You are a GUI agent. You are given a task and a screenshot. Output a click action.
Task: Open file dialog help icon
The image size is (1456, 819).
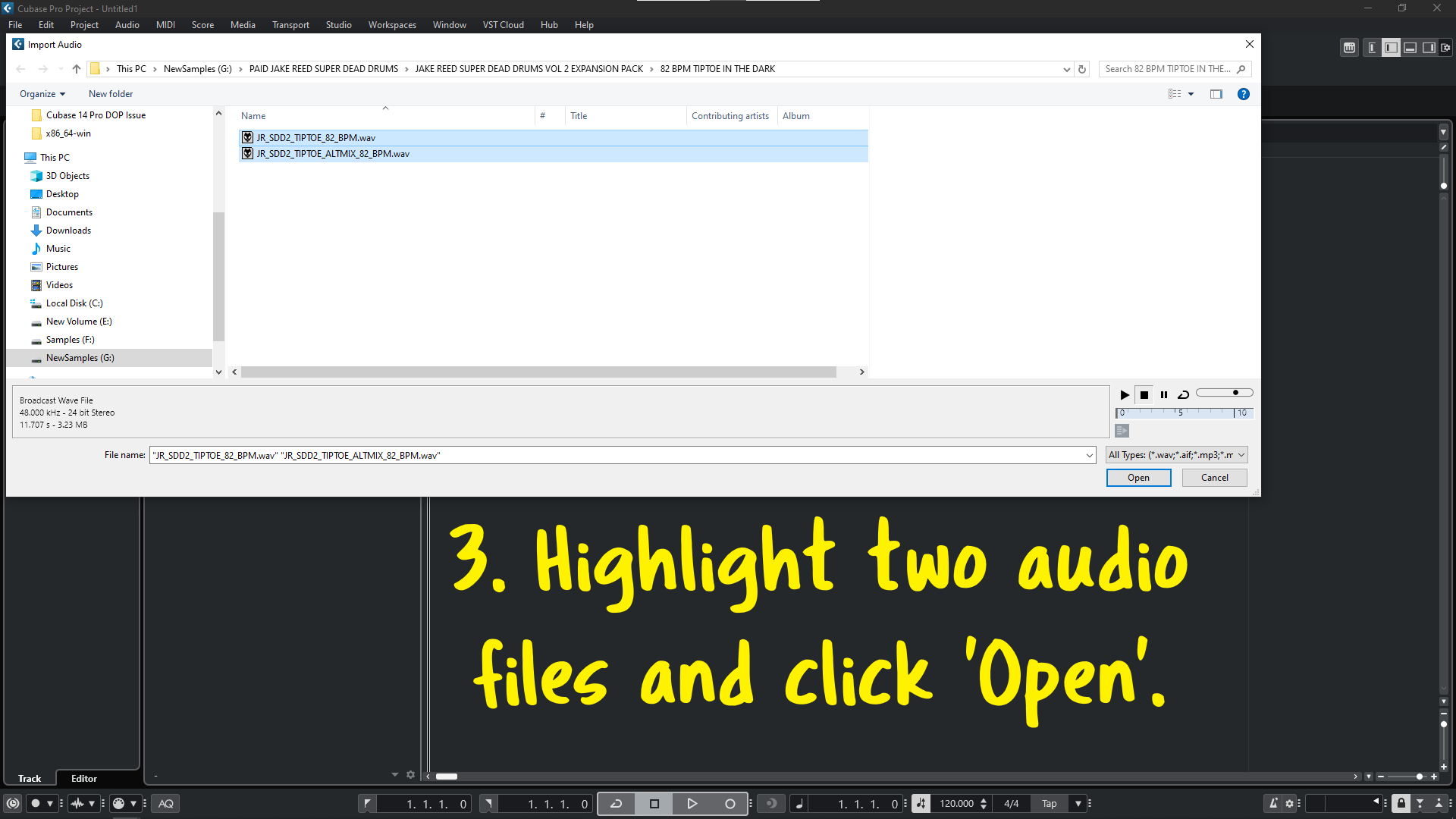tap(1244, 94)
